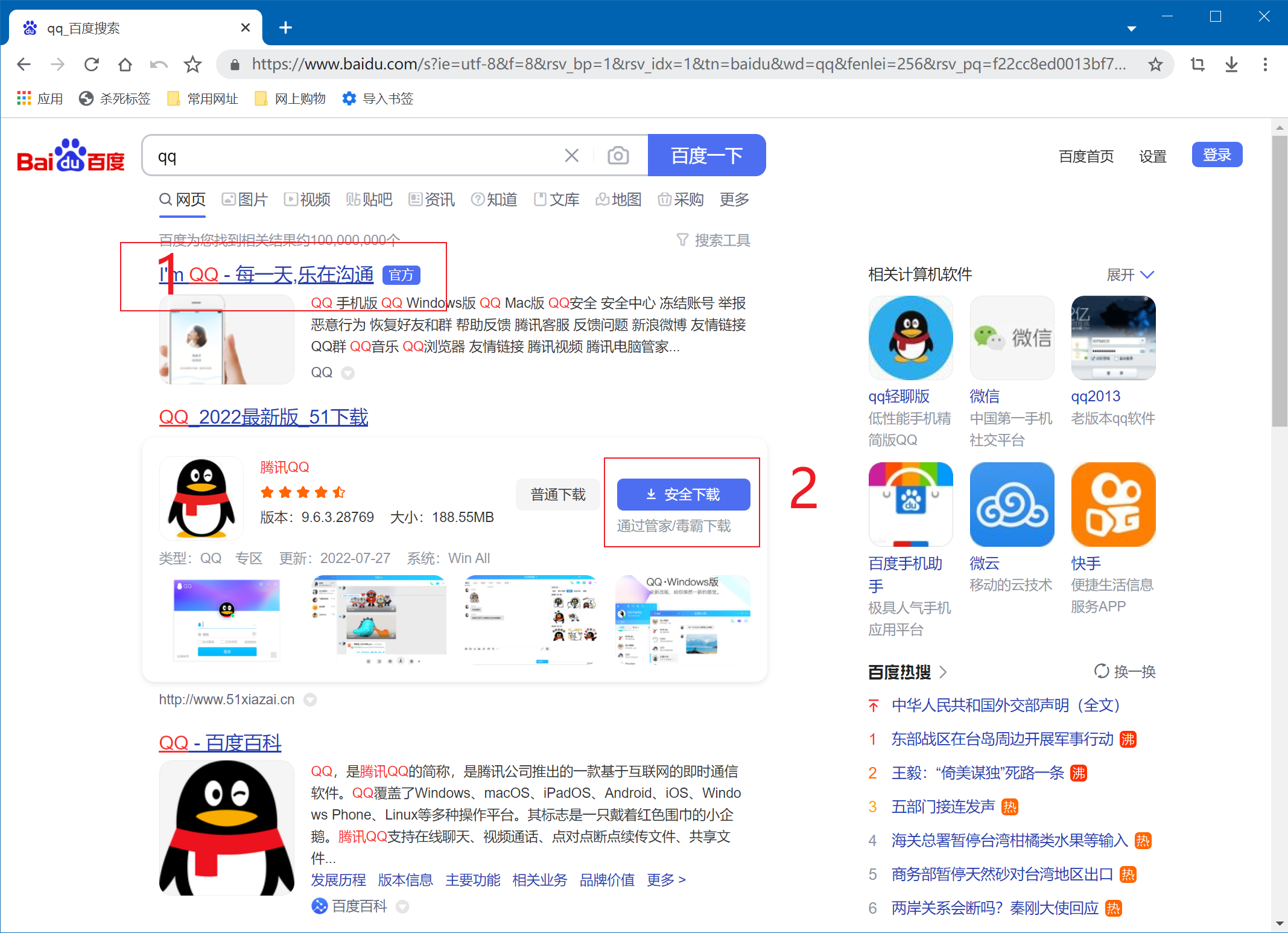This screenshot has width=1288, height=933.
Task: Open search by image with the camera icon
Action: [x=618, y=155]
